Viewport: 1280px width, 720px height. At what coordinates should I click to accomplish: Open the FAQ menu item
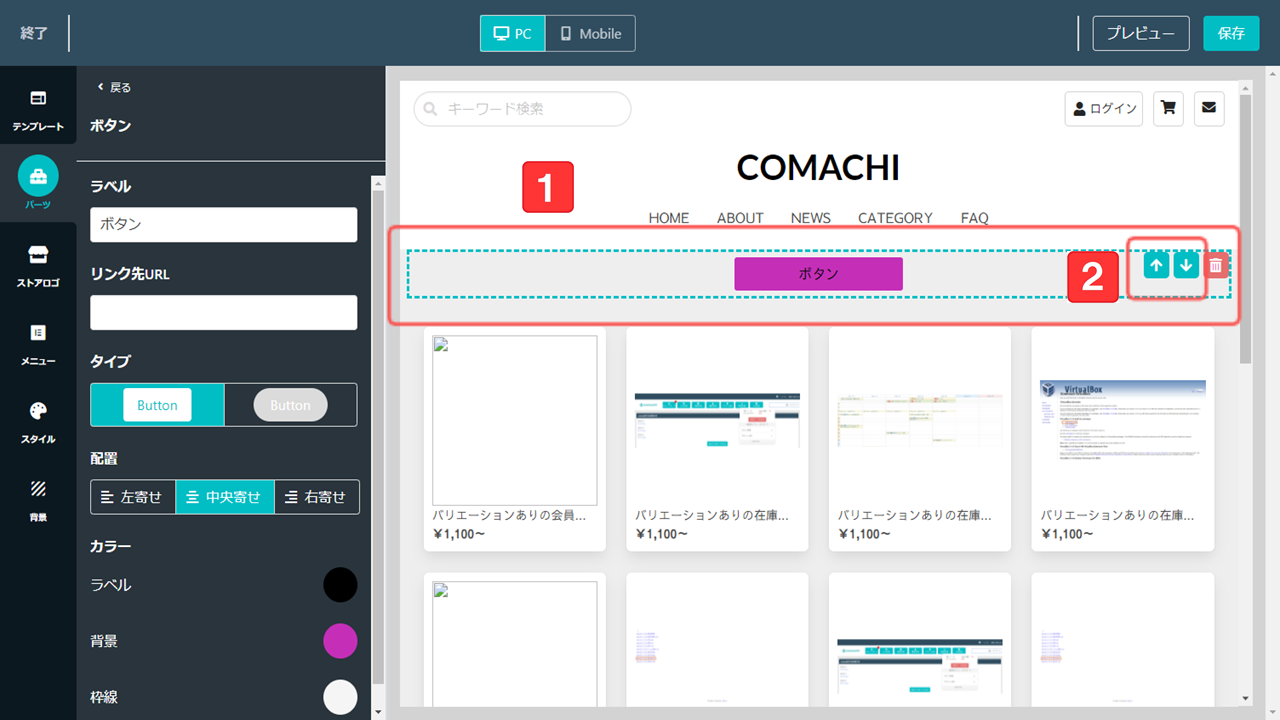974,217
